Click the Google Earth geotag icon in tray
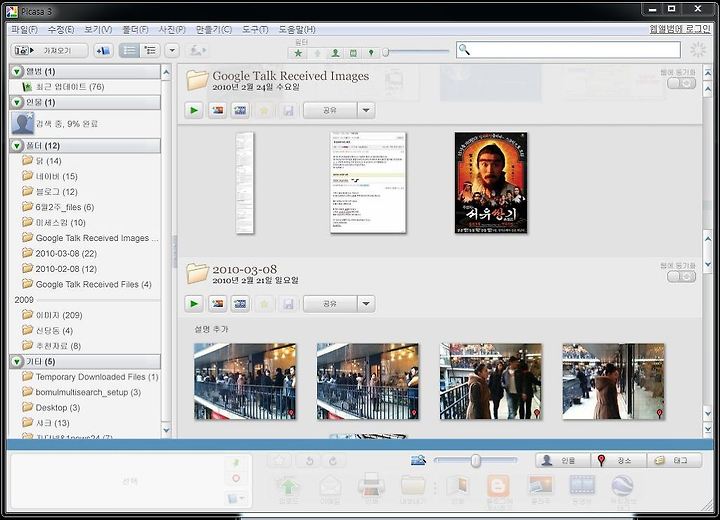 623,486
